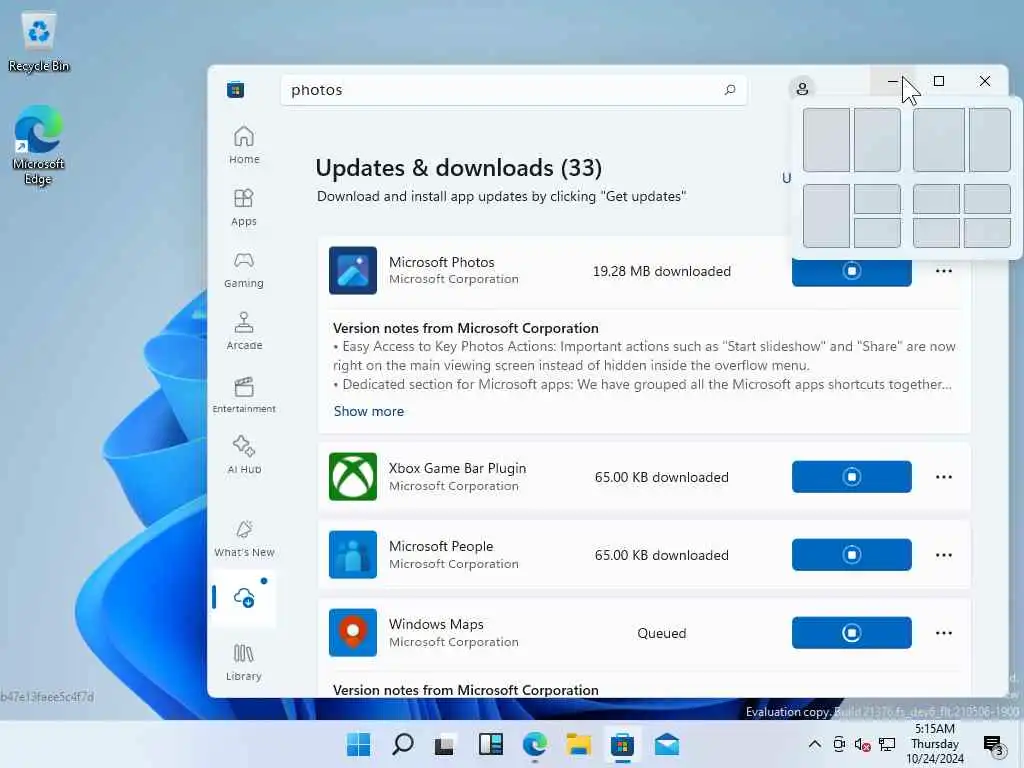Open the Home section in Store sidebar

[244, 144]
